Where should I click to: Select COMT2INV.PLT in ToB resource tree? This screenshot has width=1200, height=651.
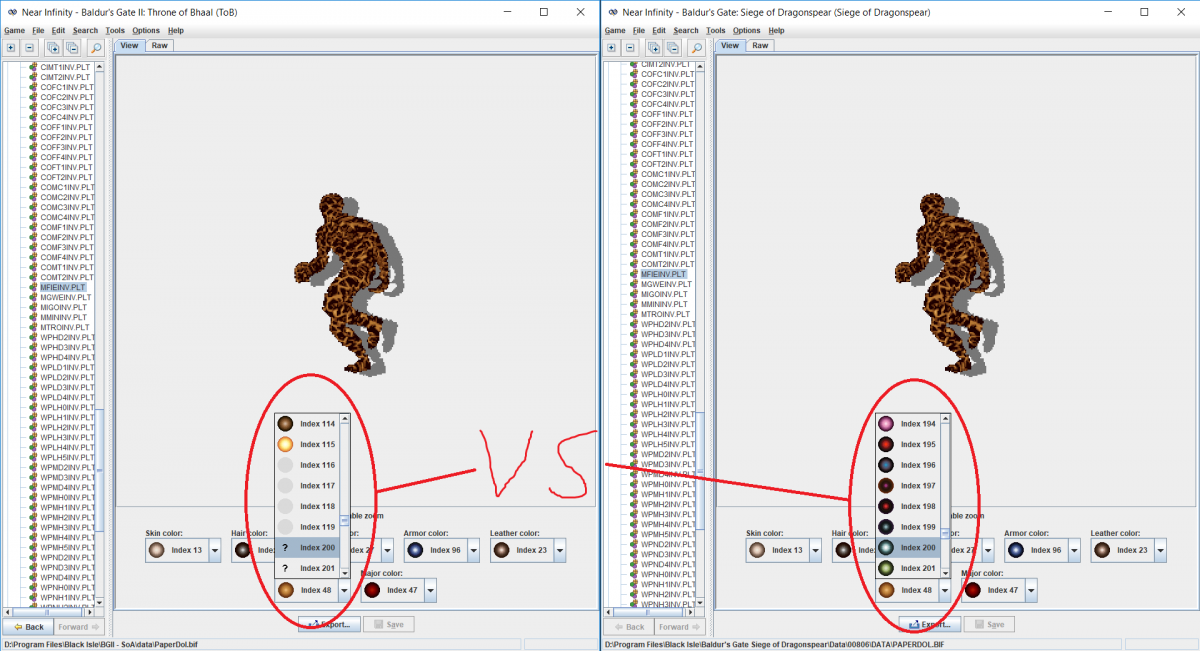(x=67, y=277)
